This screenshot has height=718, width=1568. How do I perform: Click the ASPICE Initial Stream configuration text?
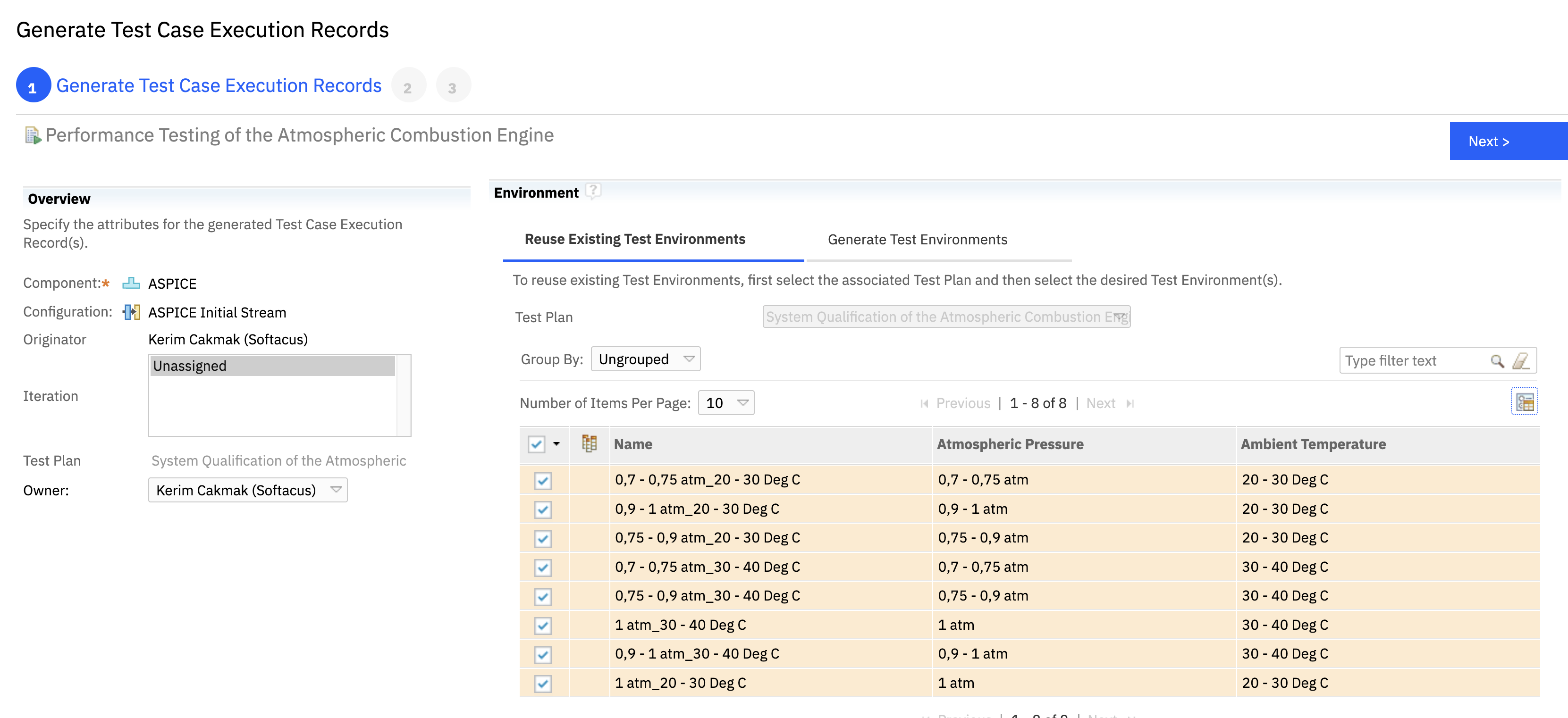click(217, 312)
